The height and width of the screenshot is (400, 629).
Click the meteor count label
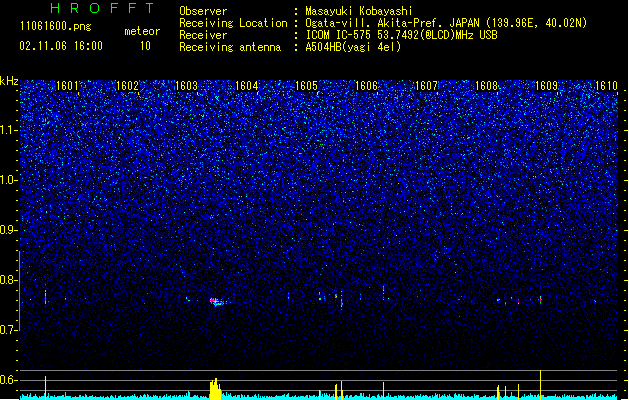(x=142, y=31)
